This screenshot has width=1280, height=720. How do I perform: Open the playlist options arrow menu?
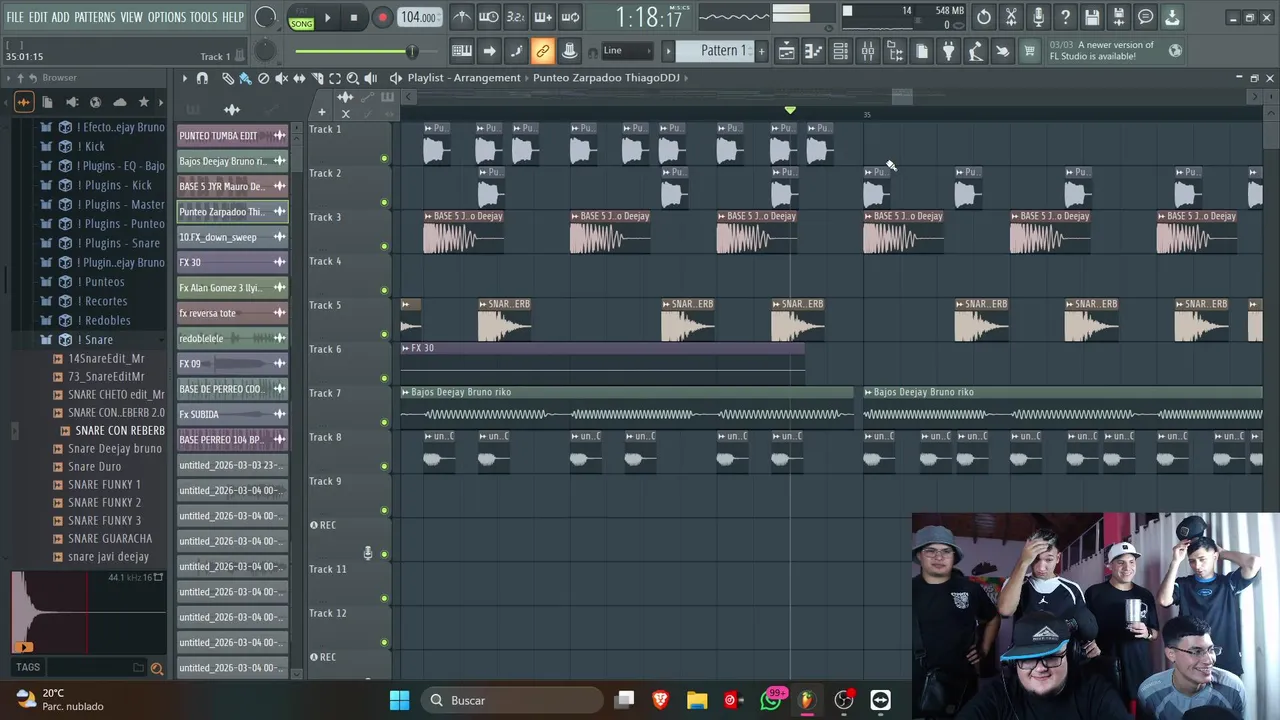tap(184, 78)
